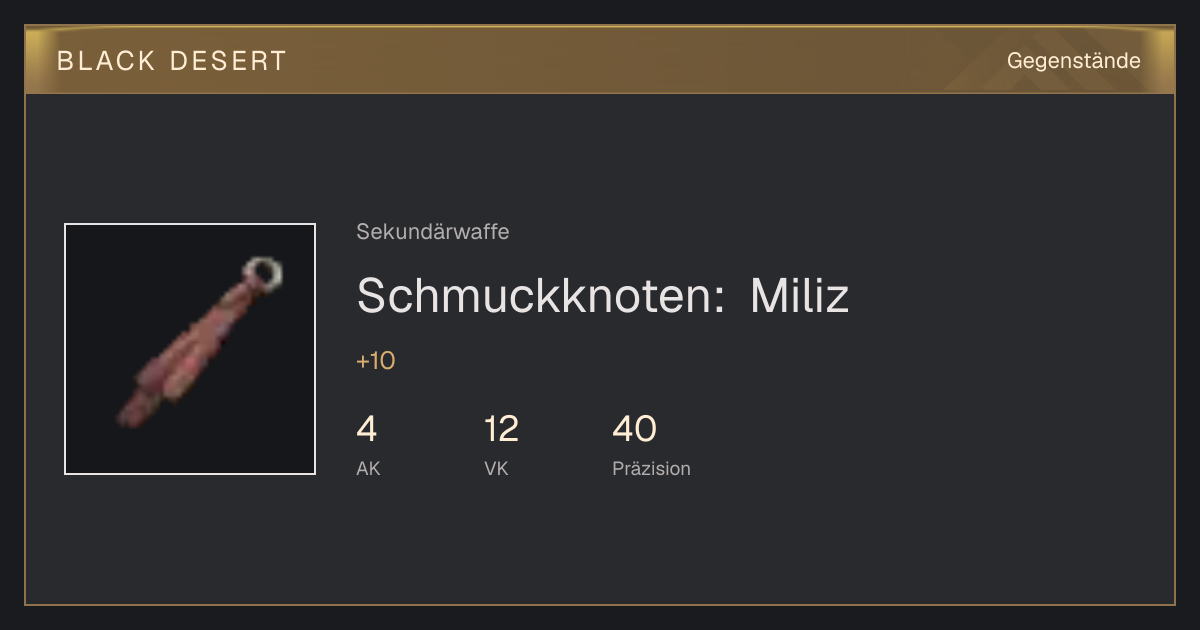Click the BLACK DESERT header title
Image resolution: width=1200 pixels, height=630 pixels.
pos(172,61)
